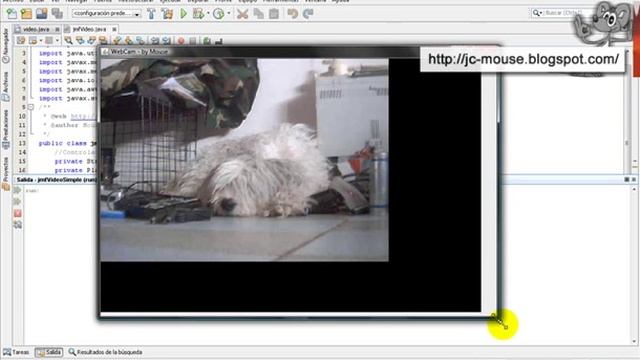Click the red Stop process output icon
Viewport: 640px width, 360px height.
[18, 213]
